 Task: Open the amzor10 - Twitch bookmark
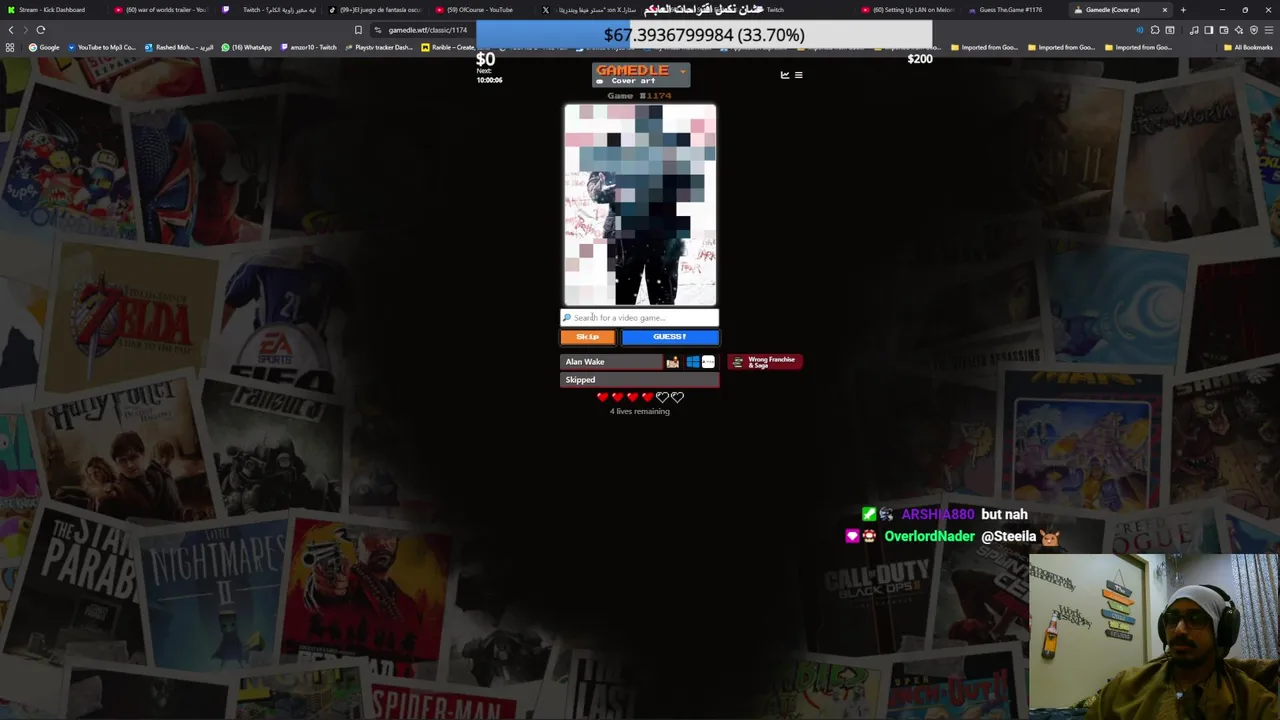(309, 47)
